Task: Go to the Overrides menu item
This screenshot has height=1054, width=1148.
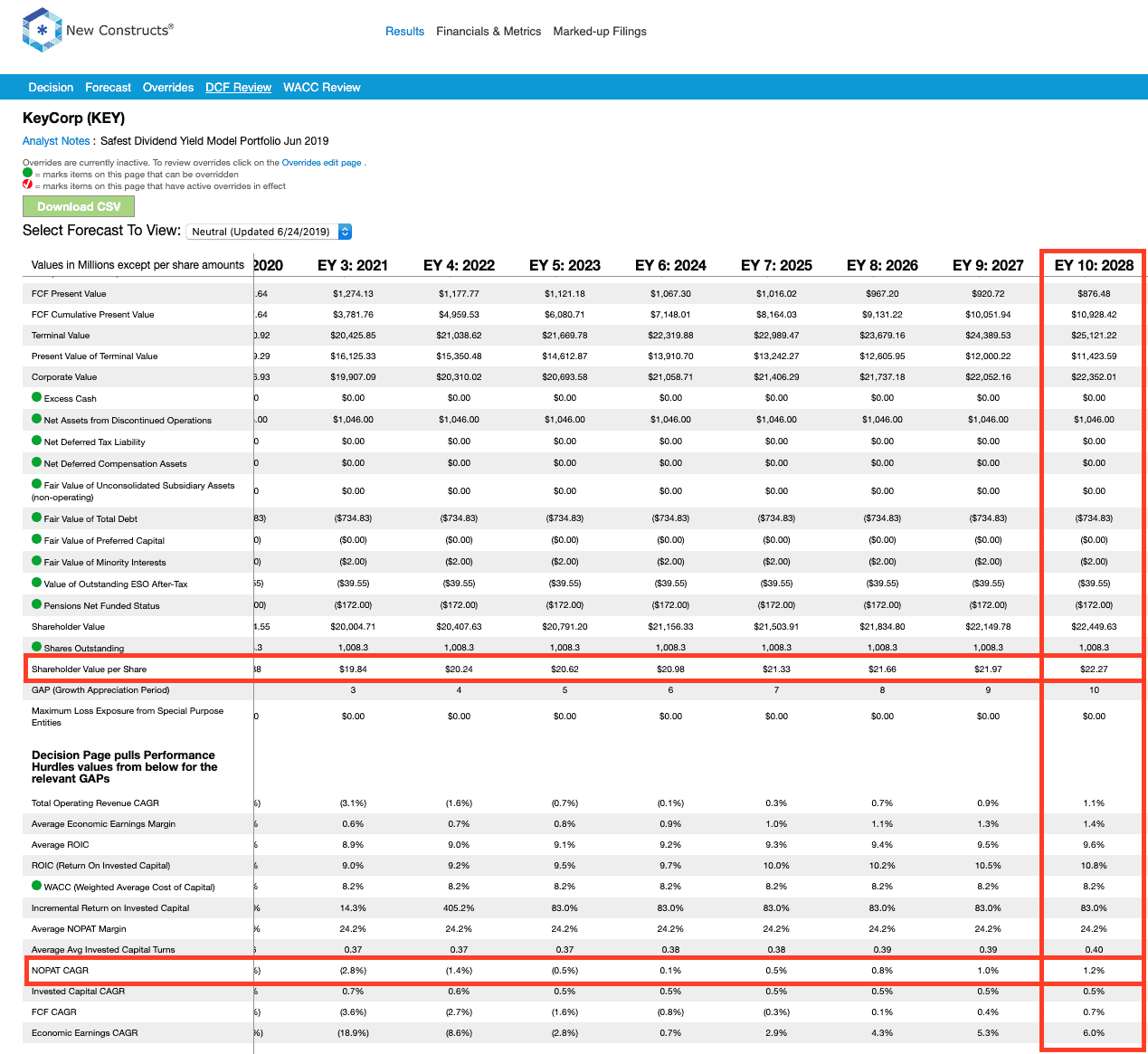Action: tap(168, 87)
